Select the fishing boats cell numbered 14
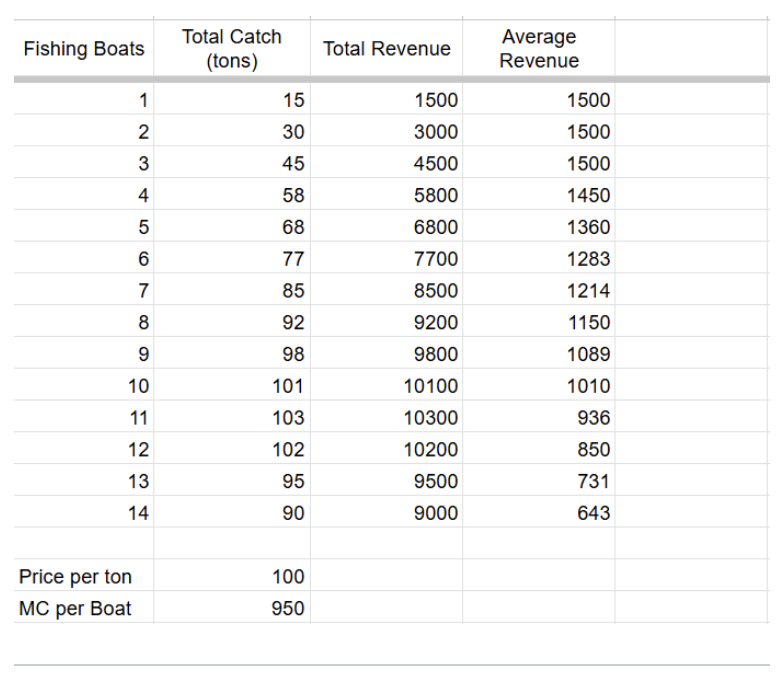This screenshot has height=694, width=784. pos(84,512)
